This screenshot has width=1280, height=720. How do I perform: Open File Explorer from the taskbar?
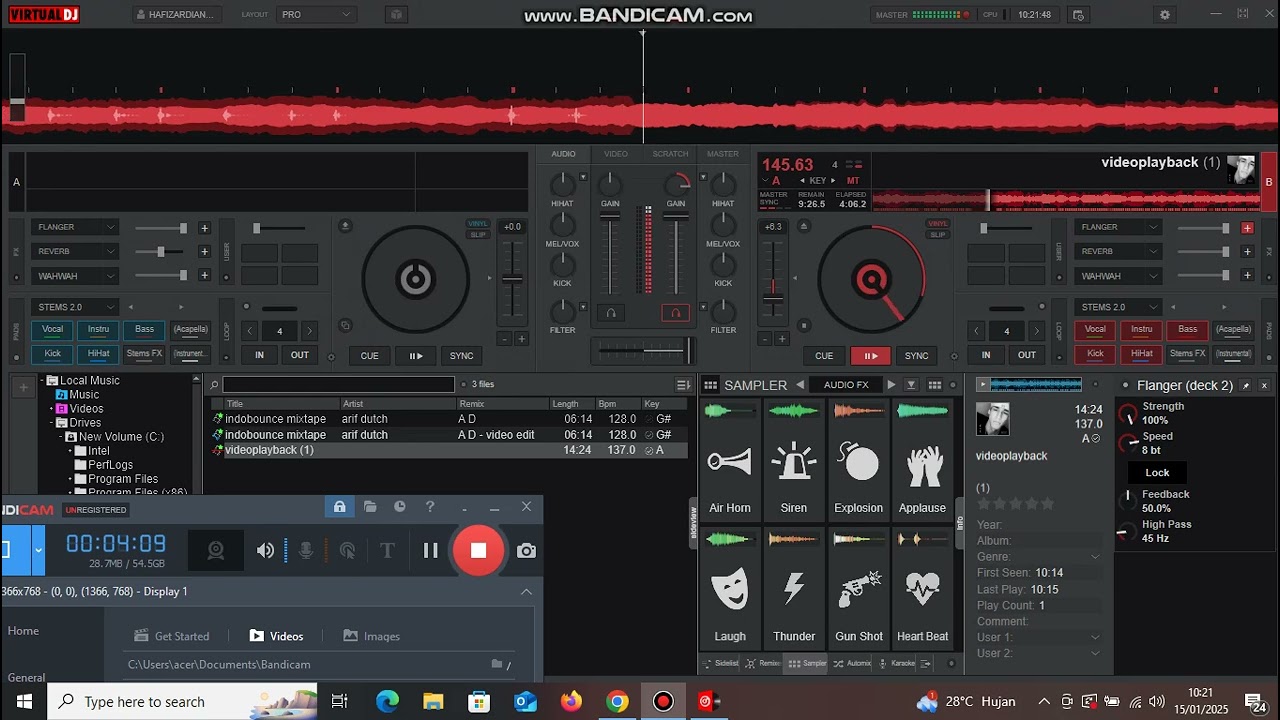pyautogui.click(x=433, y=701)
